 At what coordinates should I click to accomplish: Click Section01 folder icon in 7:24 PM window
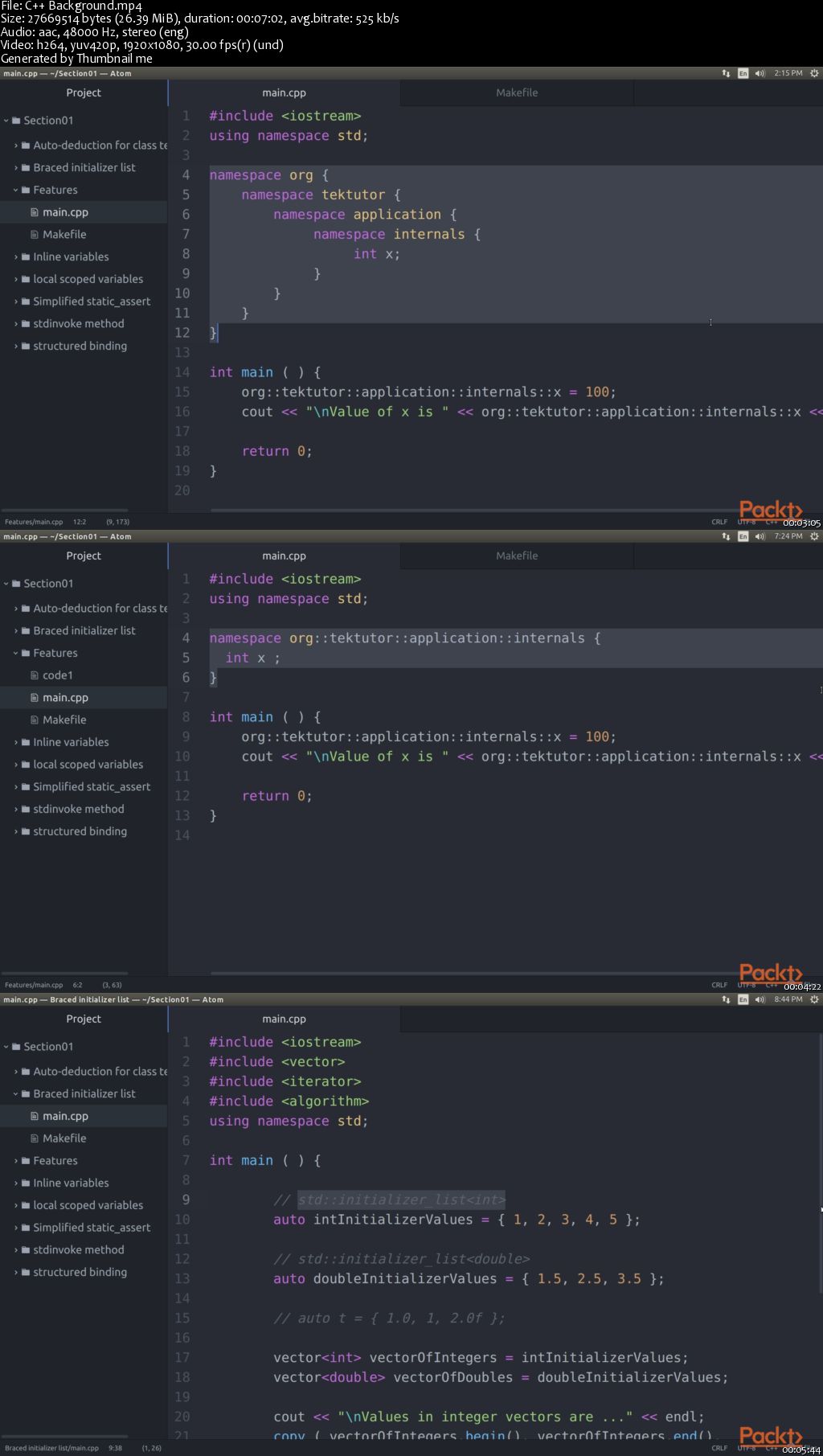[16, 584]
